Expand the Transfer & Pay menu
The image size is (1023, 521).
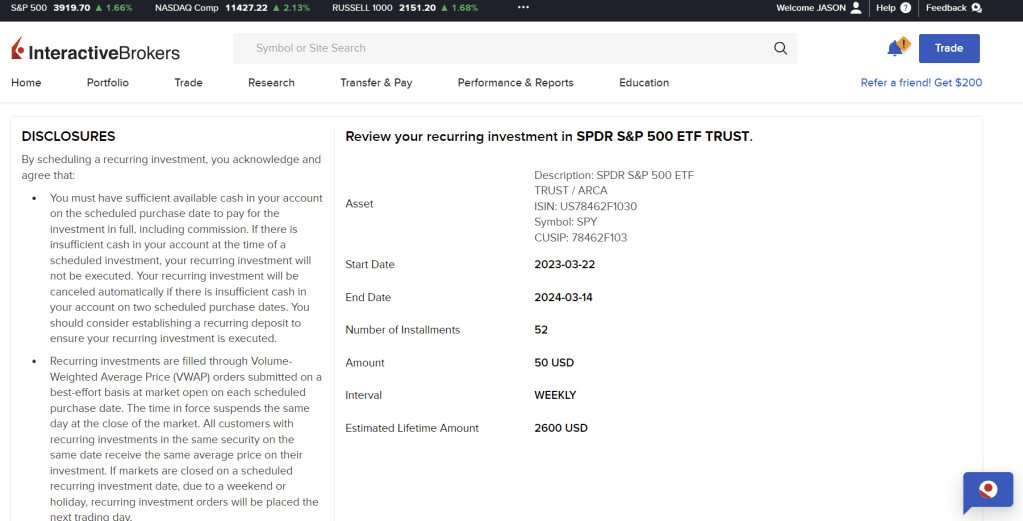tap(376, 83)
